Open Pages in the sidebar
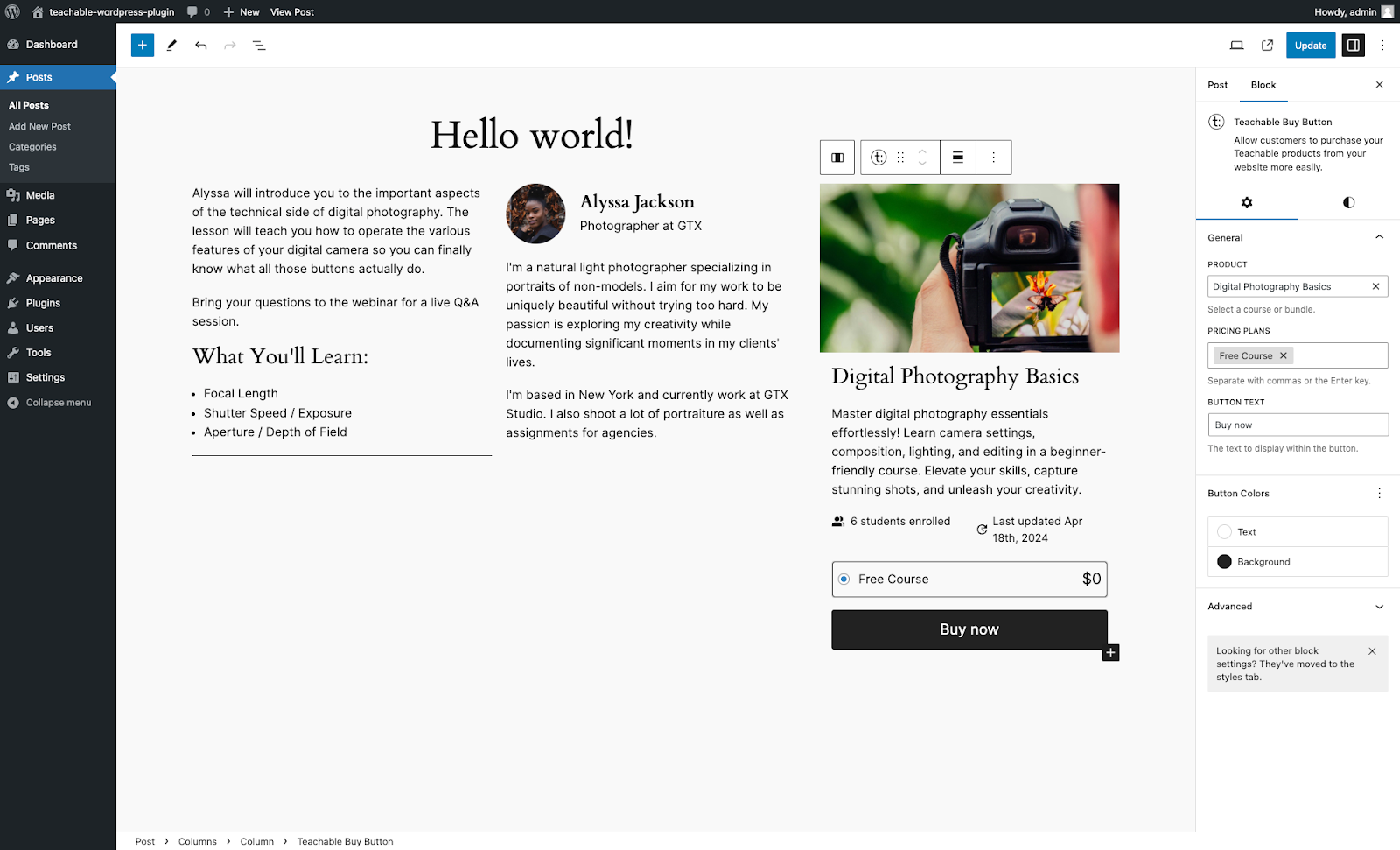 (58, 221)
